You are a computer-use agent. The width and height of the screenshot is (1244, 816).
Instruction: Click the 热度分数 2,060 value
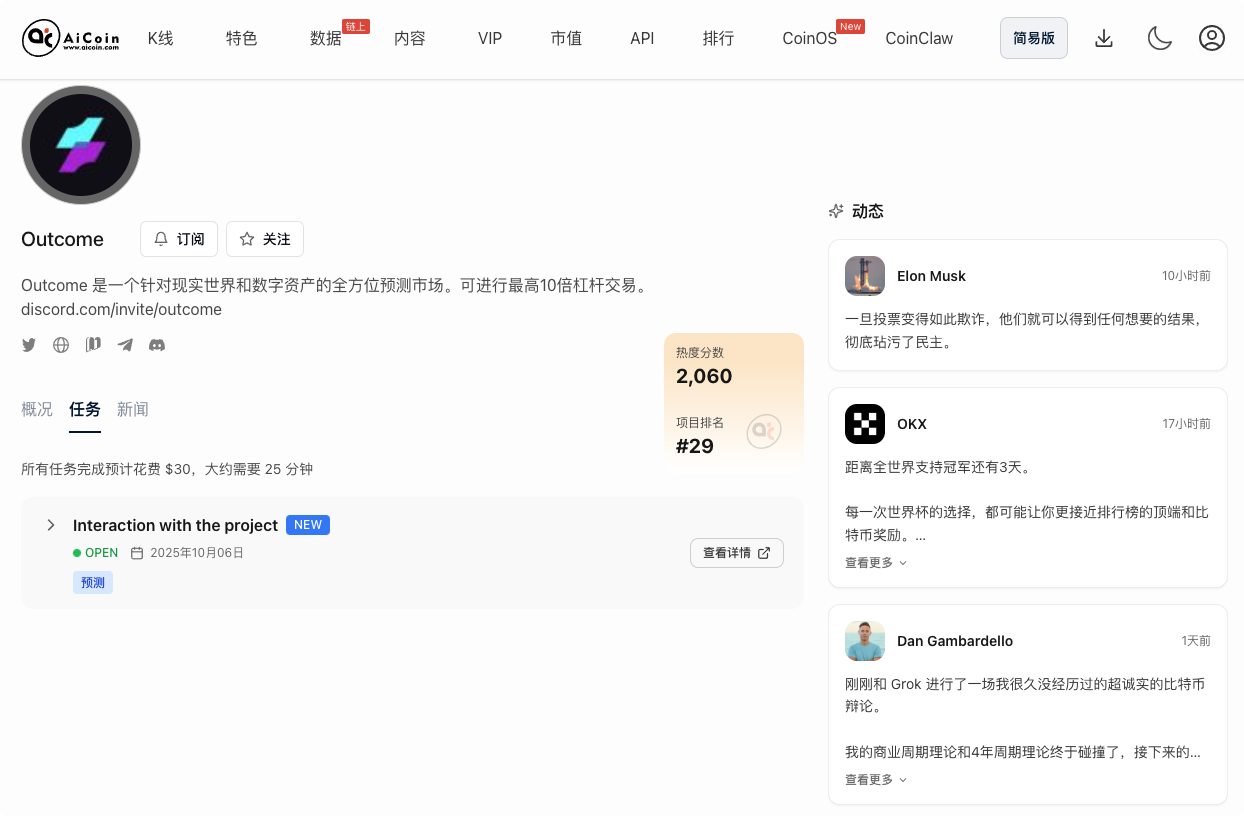click(704, 376)
